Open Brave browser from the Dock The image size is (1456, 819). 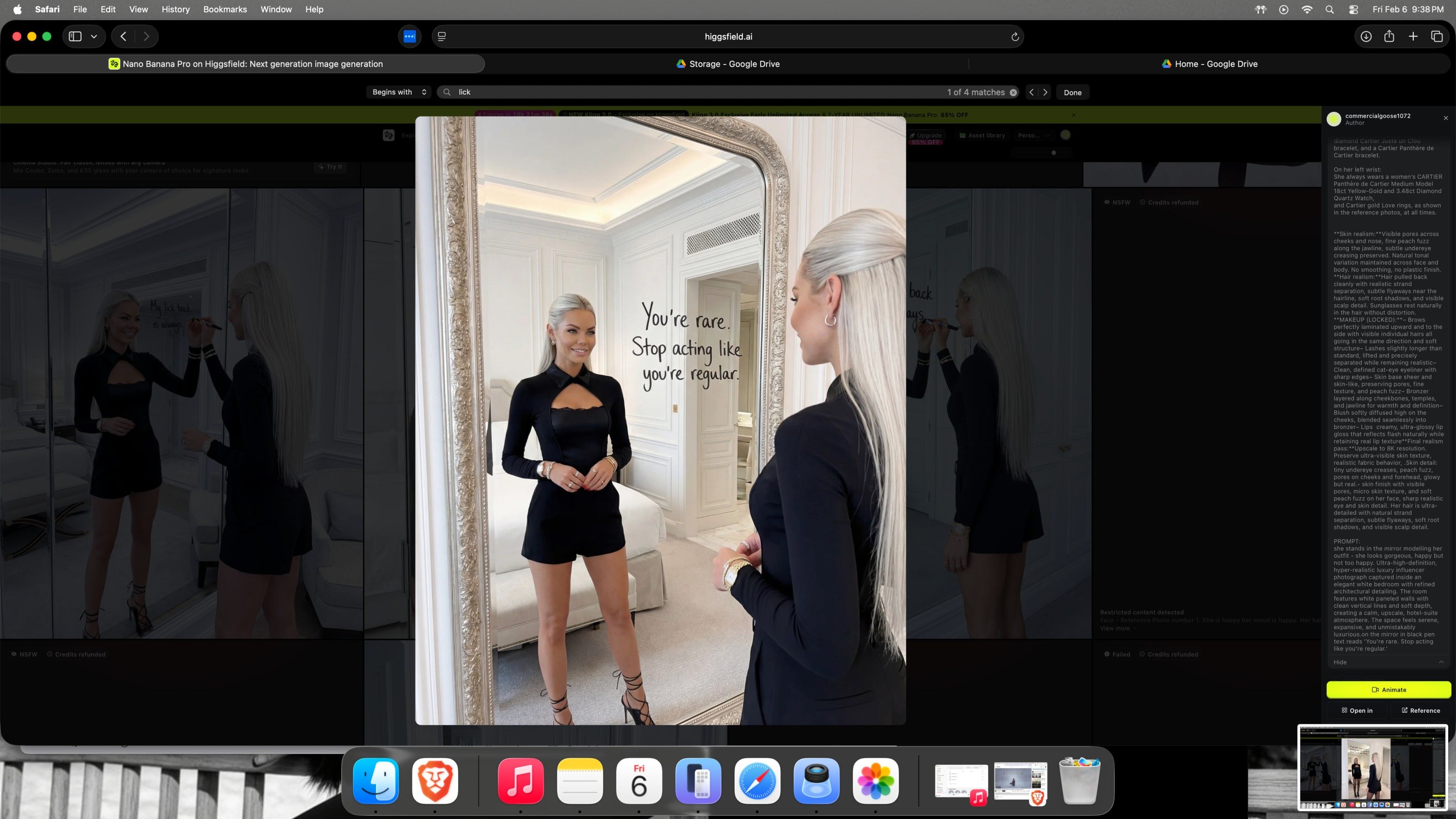coord(435,780)
